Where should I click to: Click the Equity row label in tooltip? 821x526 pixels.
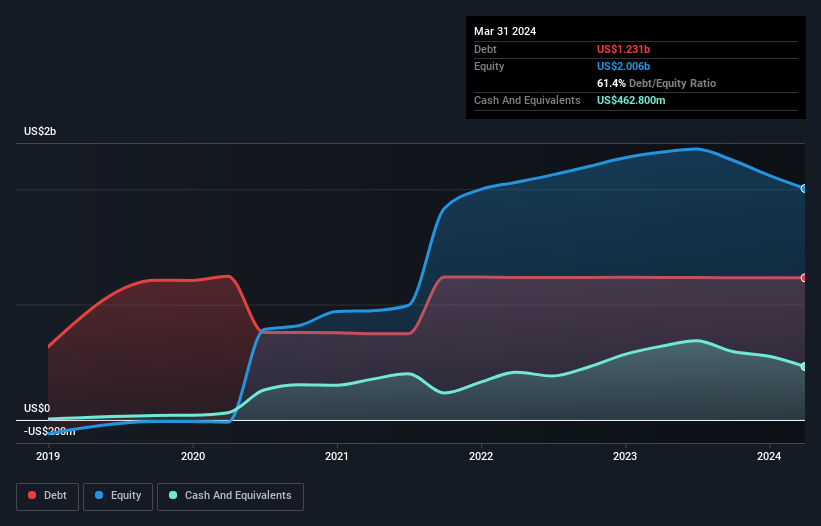489,66
